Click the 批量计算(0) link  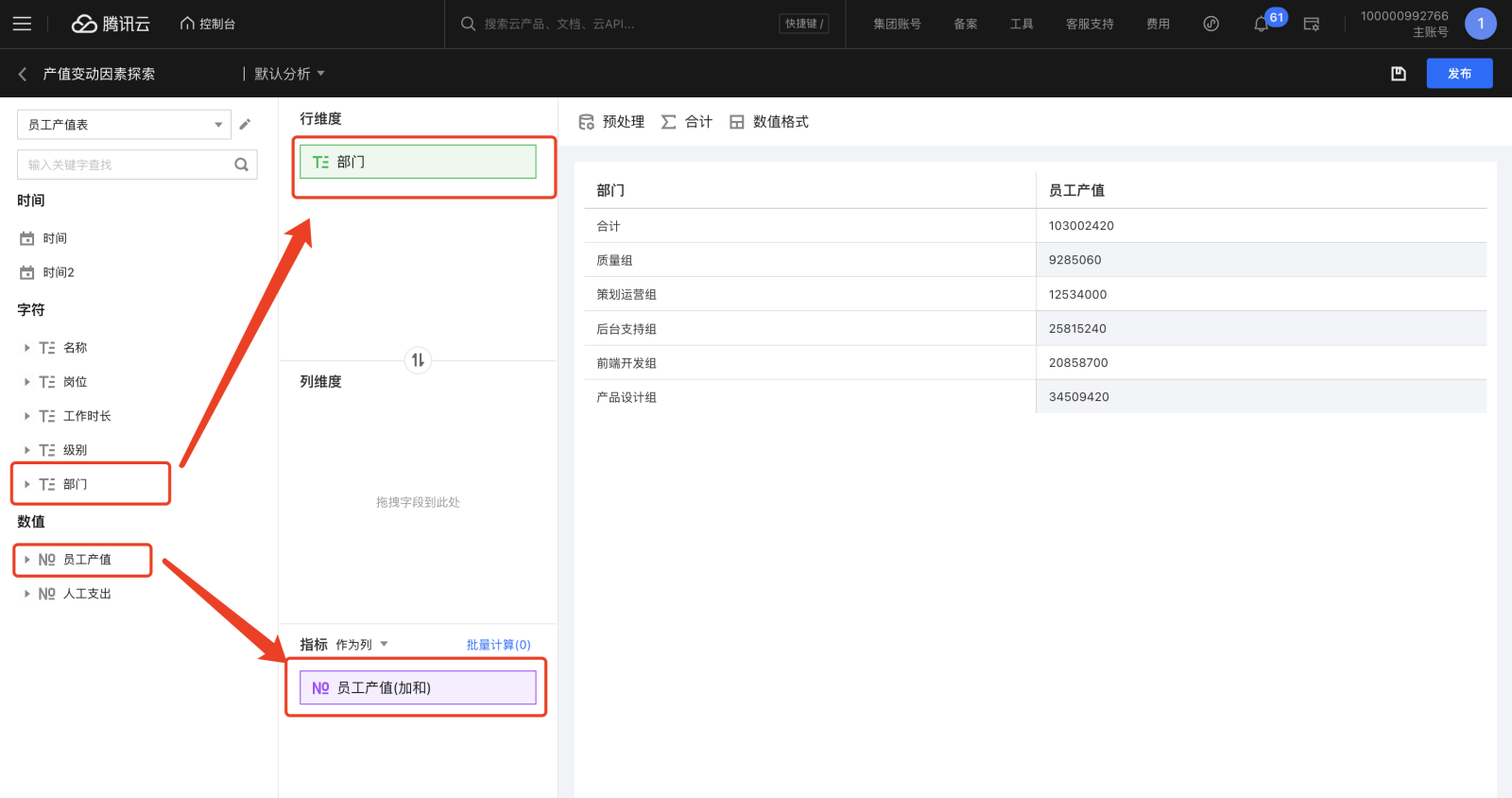498,645
